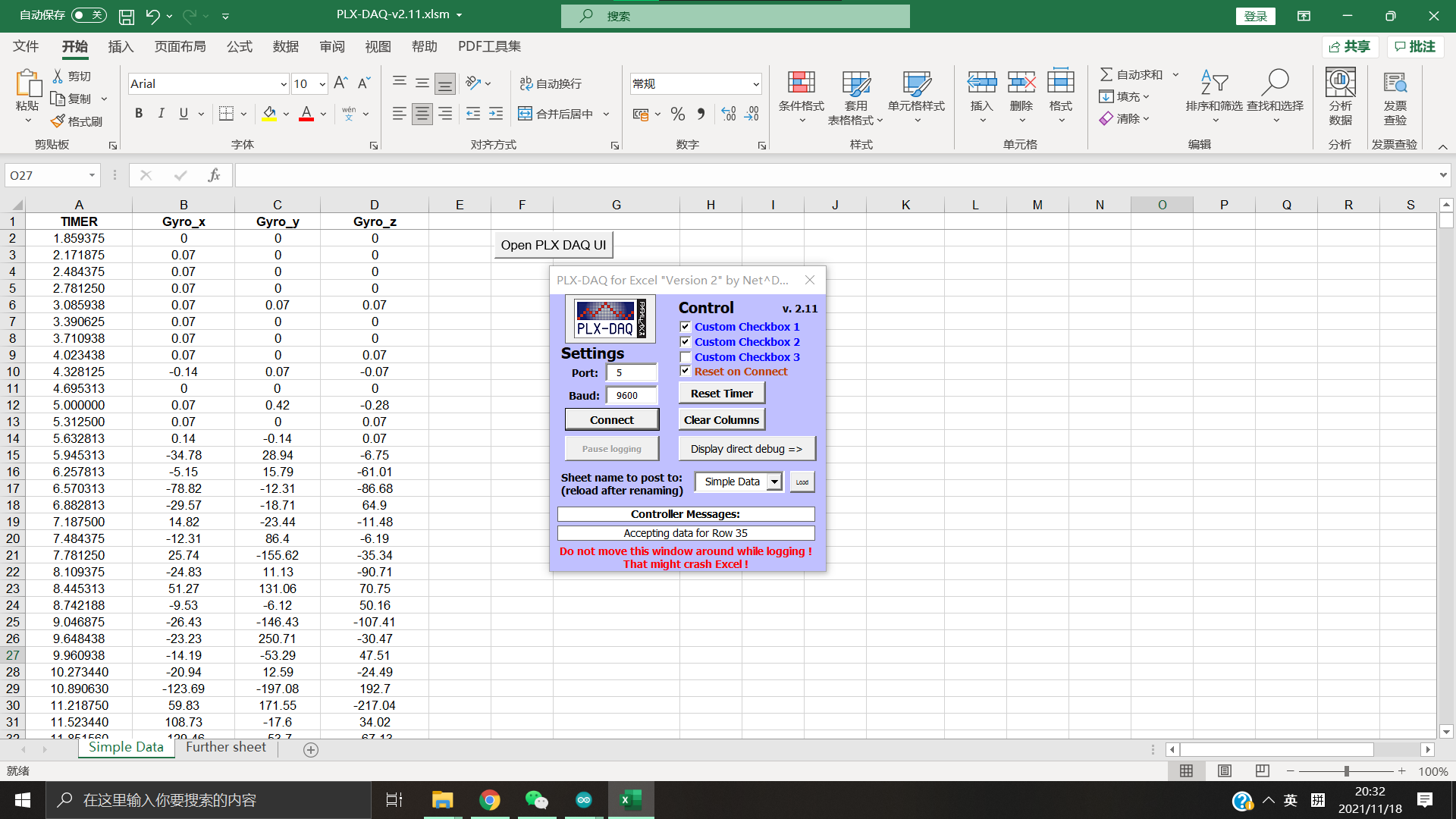Toggle the AutoSave (自动保存) switch
The image size is (1456, 819).
[89, 15]
